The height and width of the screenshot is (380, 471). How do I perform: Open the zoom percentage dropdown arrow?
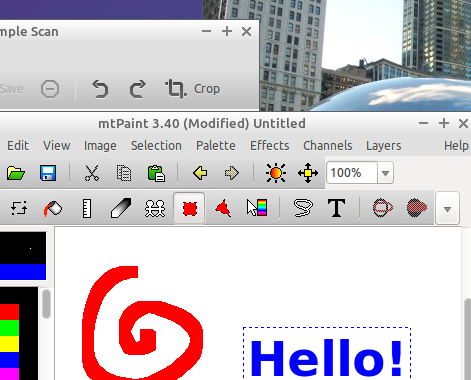385,173
